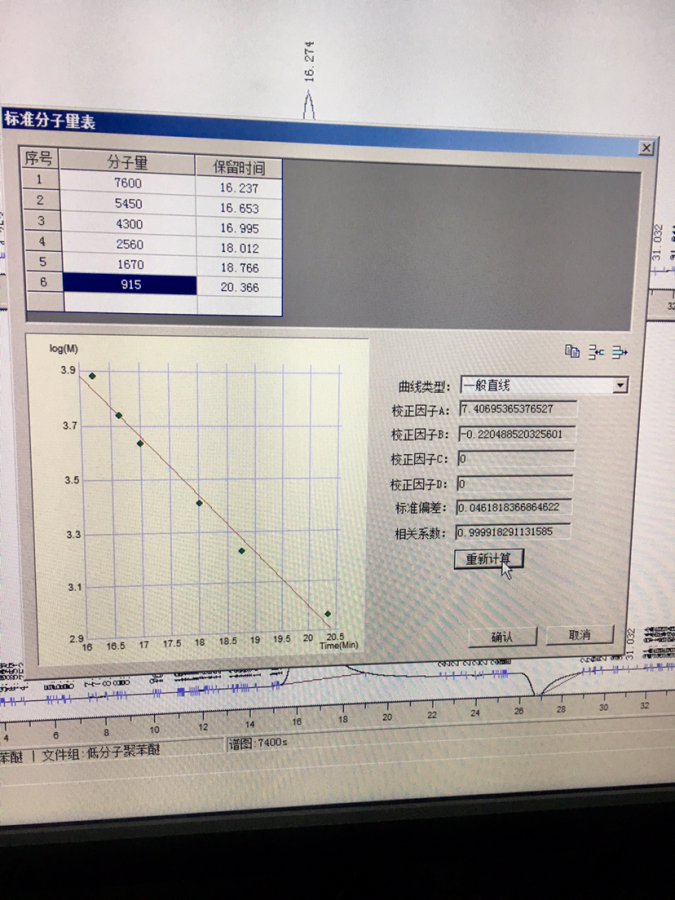This screenshot has height=900, width=675.
Task: Click the 校正因子C value field
Action: point(516,459)
